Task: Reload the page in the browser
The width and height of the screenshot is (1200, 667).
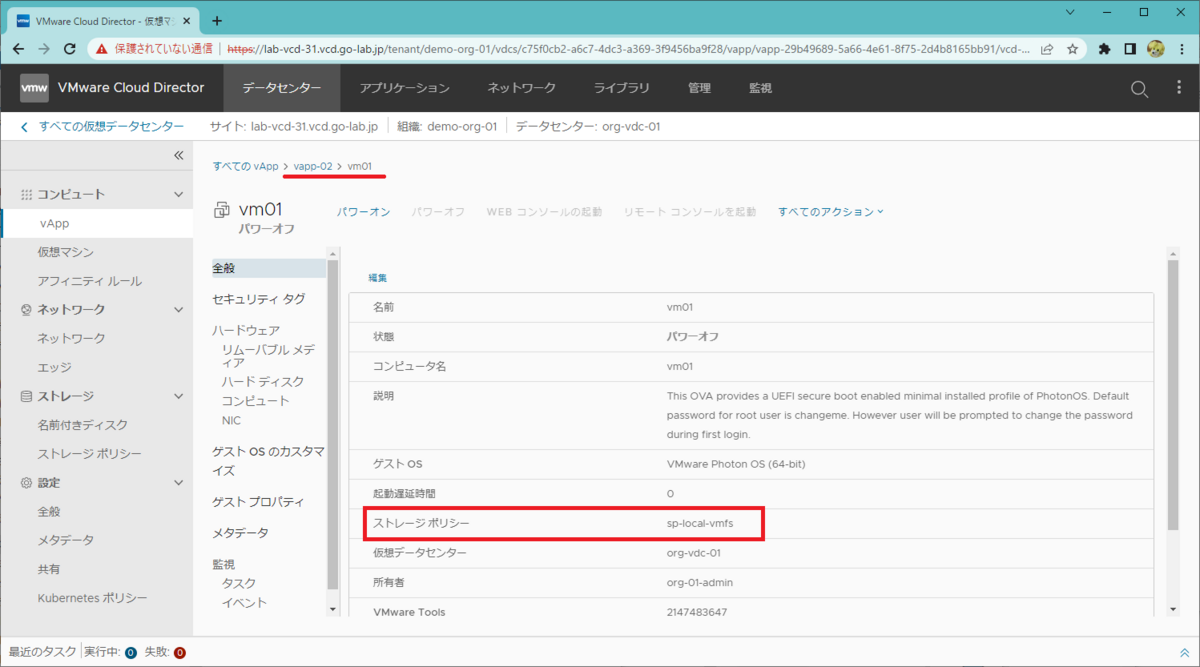Action: click(70, 48)
